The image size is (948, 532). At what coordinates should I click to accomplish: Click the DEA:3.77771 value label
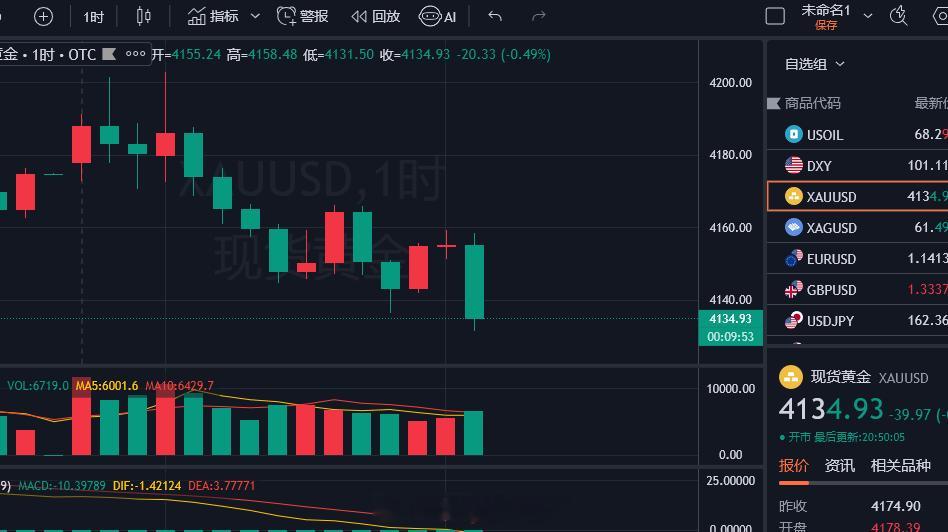click(221, 486)
